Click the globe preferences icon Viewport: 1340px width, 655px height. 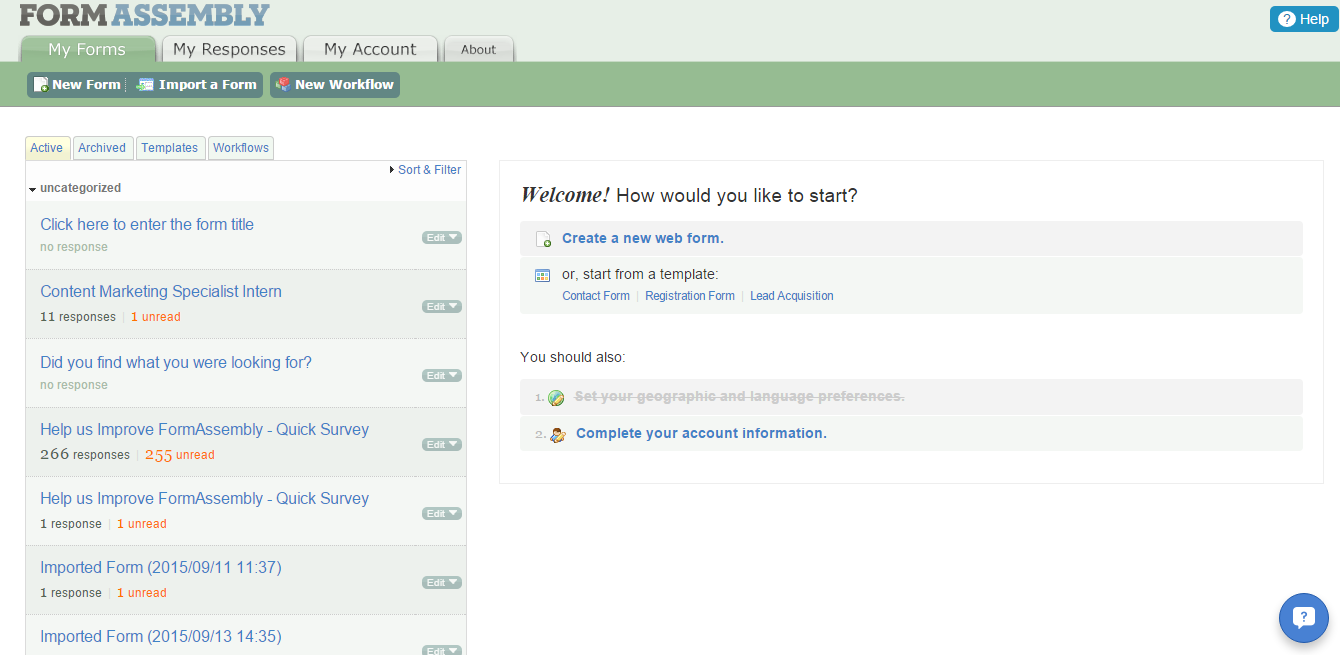557,398
